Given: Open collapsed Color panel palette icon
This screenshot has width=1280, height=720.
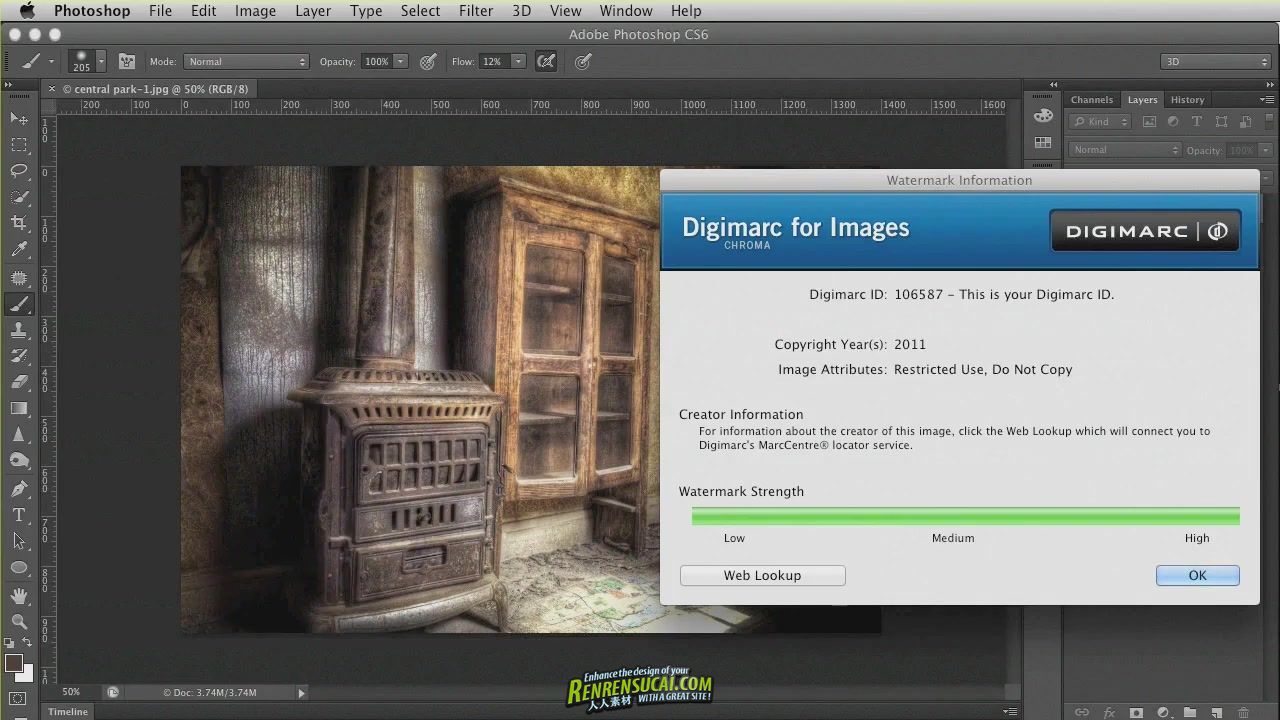Looking at the screenshot, I should coord(1043,115).
